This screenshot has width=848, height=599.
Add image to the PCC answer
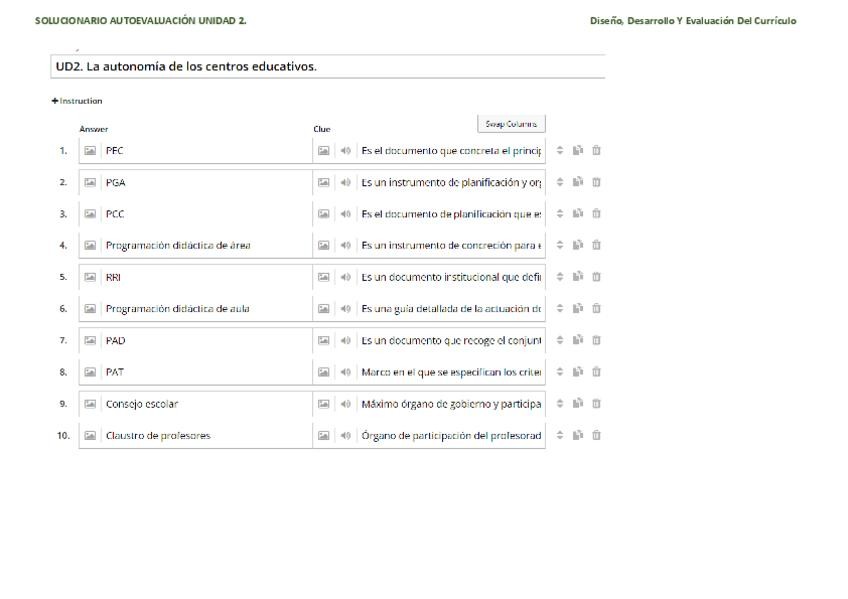89,214
